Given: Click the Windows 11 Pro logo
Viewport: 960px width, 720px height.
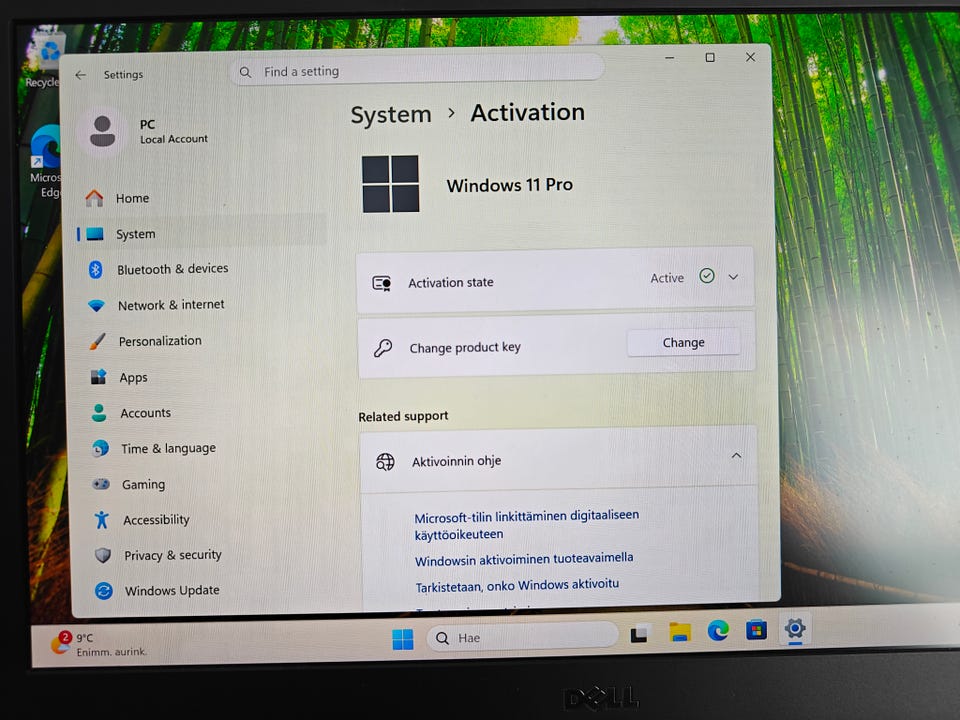Looking at the screenshot, I should 391,184.
